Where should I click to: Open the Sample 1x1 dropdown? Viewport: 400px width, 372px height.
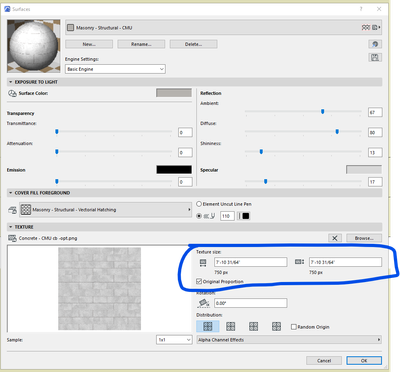(x=174, y=340)
